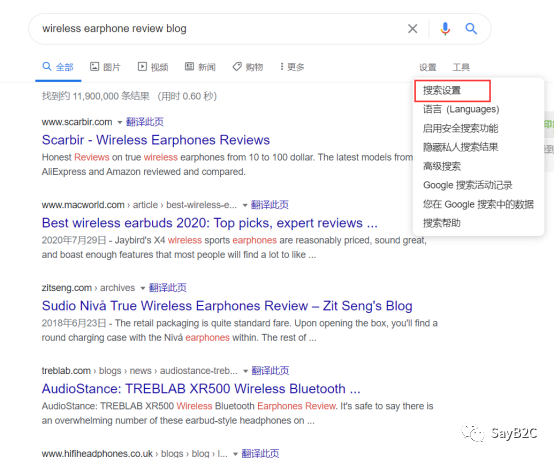Screen dimensions: 554x458
Task: Clear the search box with X icon
Action: tap(412, 29)
